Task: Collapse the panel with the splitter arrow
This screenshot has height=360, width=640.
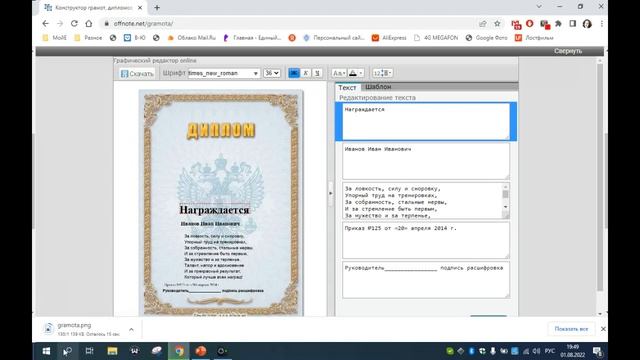Action: 331,193
